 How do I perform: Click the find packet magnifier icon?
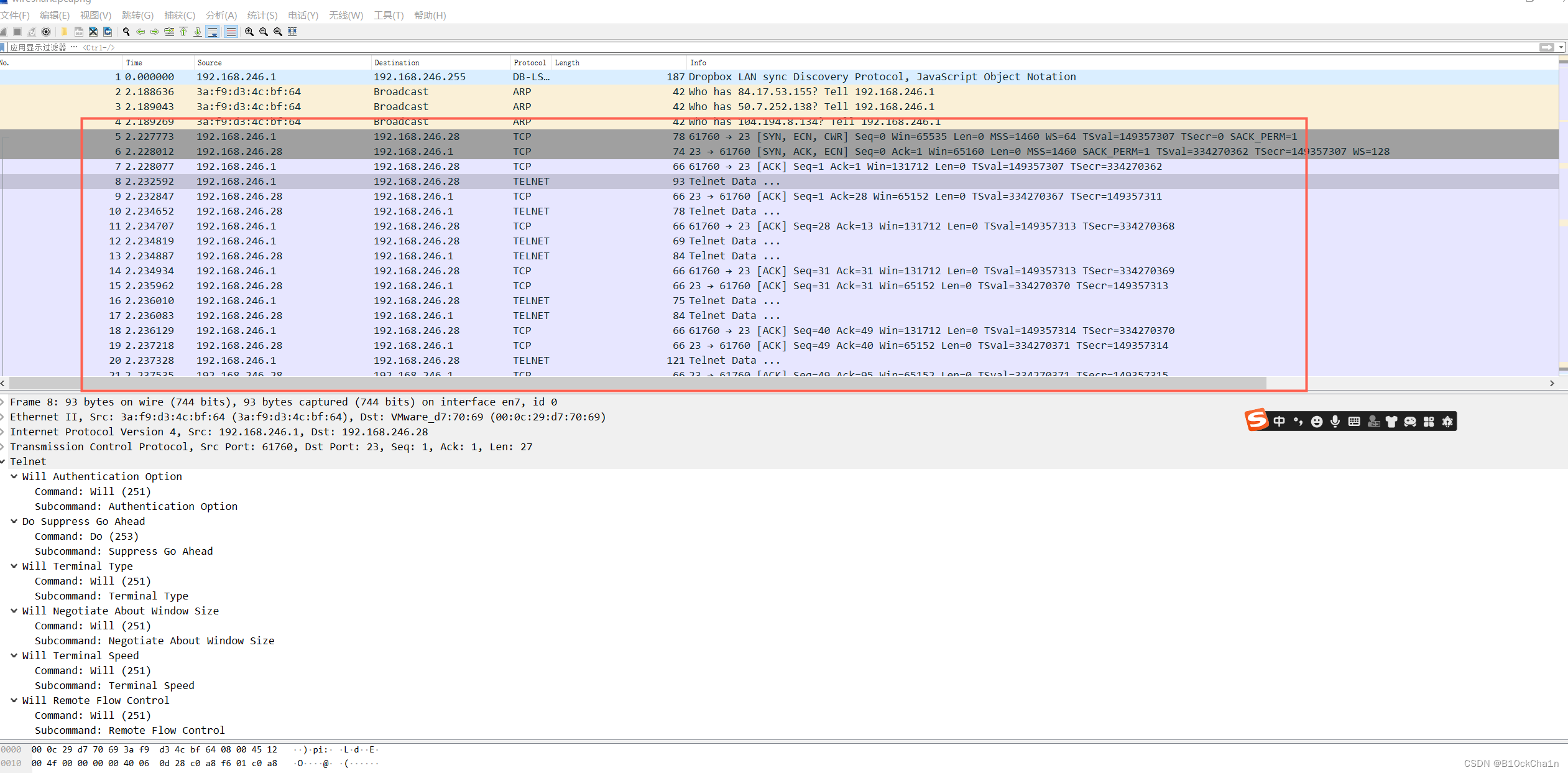126,32
